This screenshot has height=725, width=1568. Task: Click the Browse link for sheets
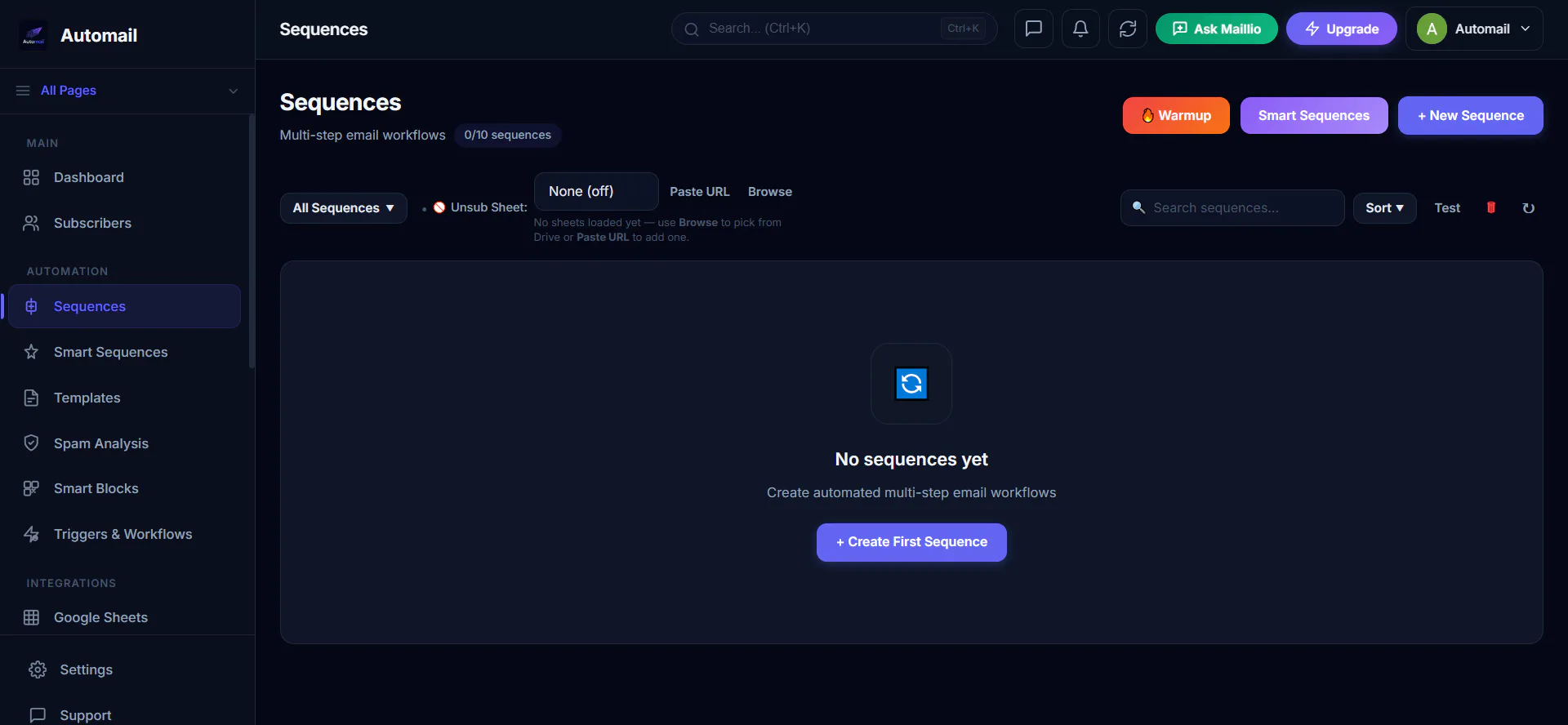tap(770, 191)
